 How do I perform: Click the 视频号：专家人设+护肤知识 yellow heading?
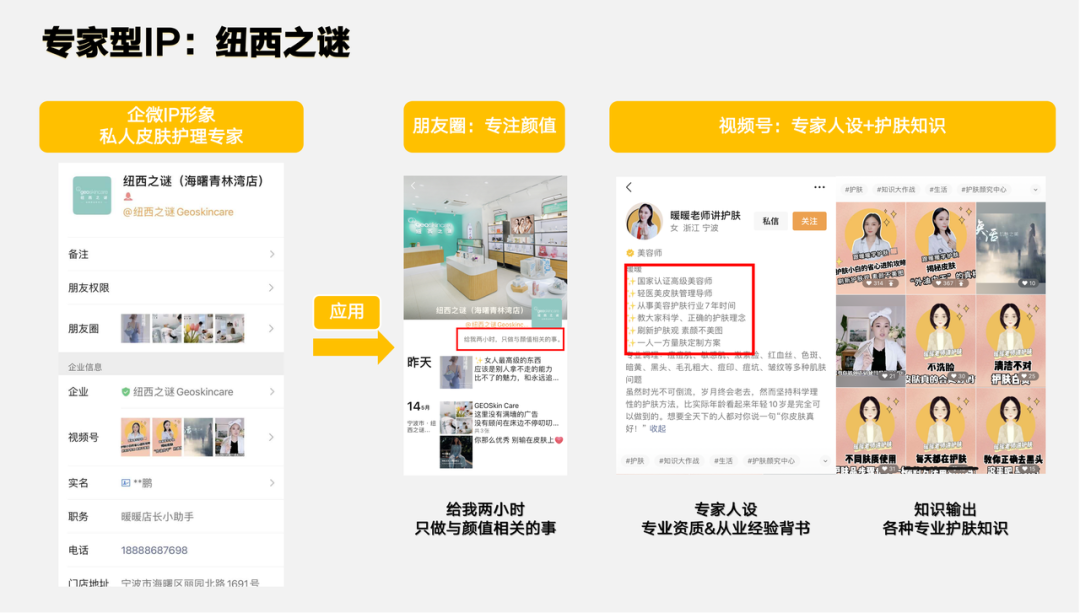point(832,126)
